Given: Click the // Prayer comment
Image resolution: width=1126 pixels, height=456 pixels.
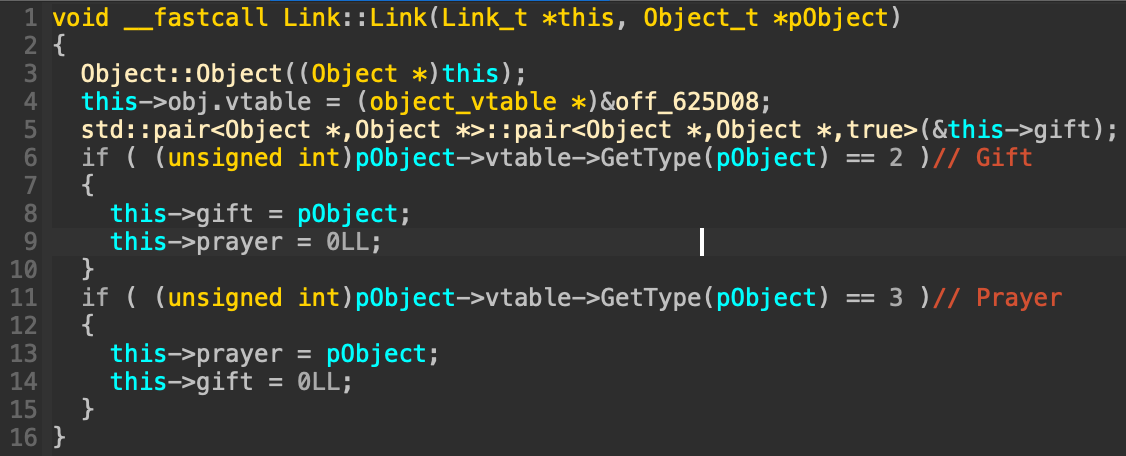Looking at the screenshot, I should click(996, 297).
